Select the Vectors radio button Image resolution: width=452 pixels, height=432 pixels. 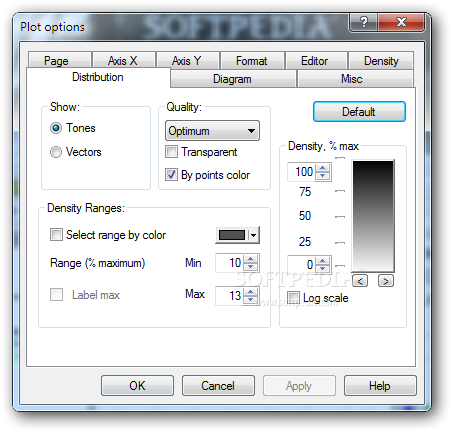[56, 152]
